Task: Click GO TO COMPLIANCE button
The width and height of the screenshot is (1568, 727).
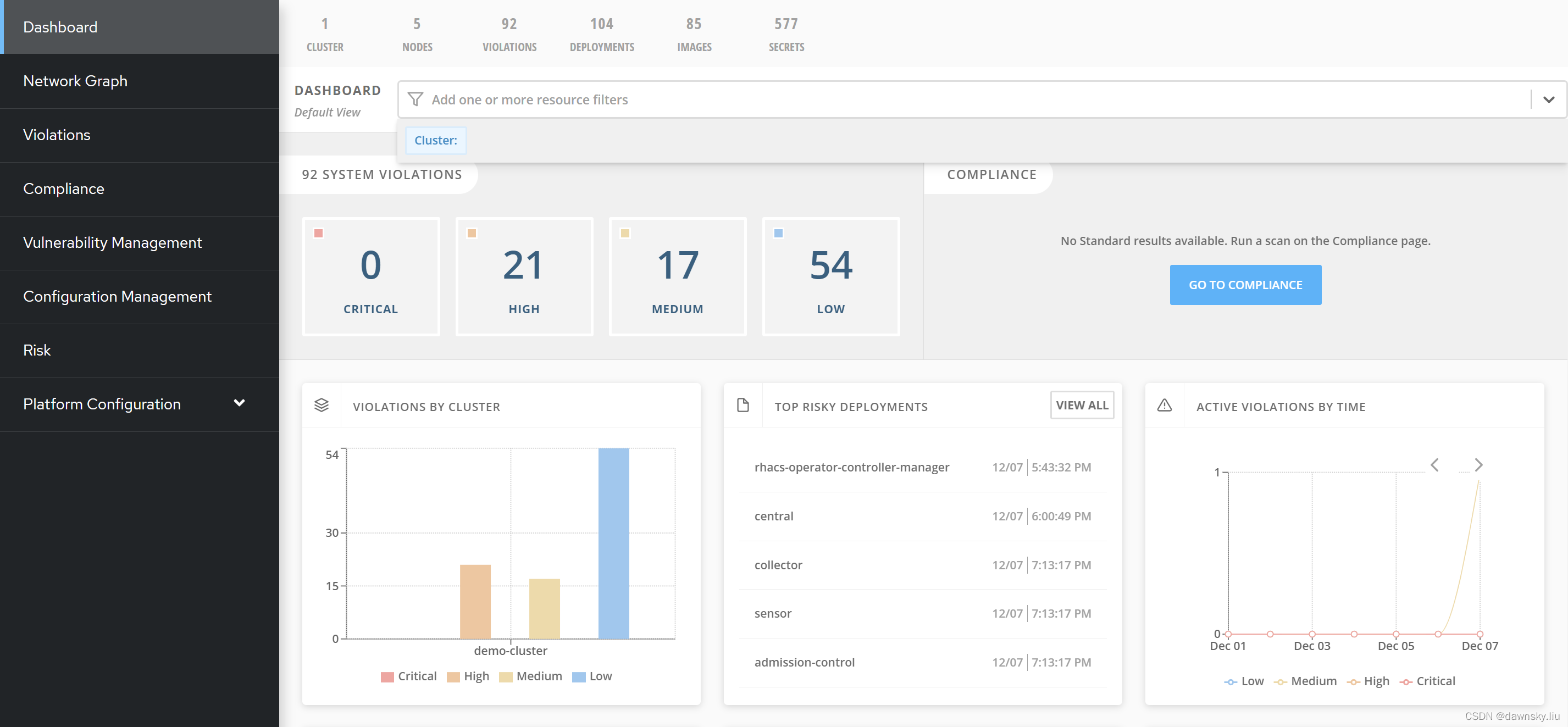Action: pos(1245,285)
